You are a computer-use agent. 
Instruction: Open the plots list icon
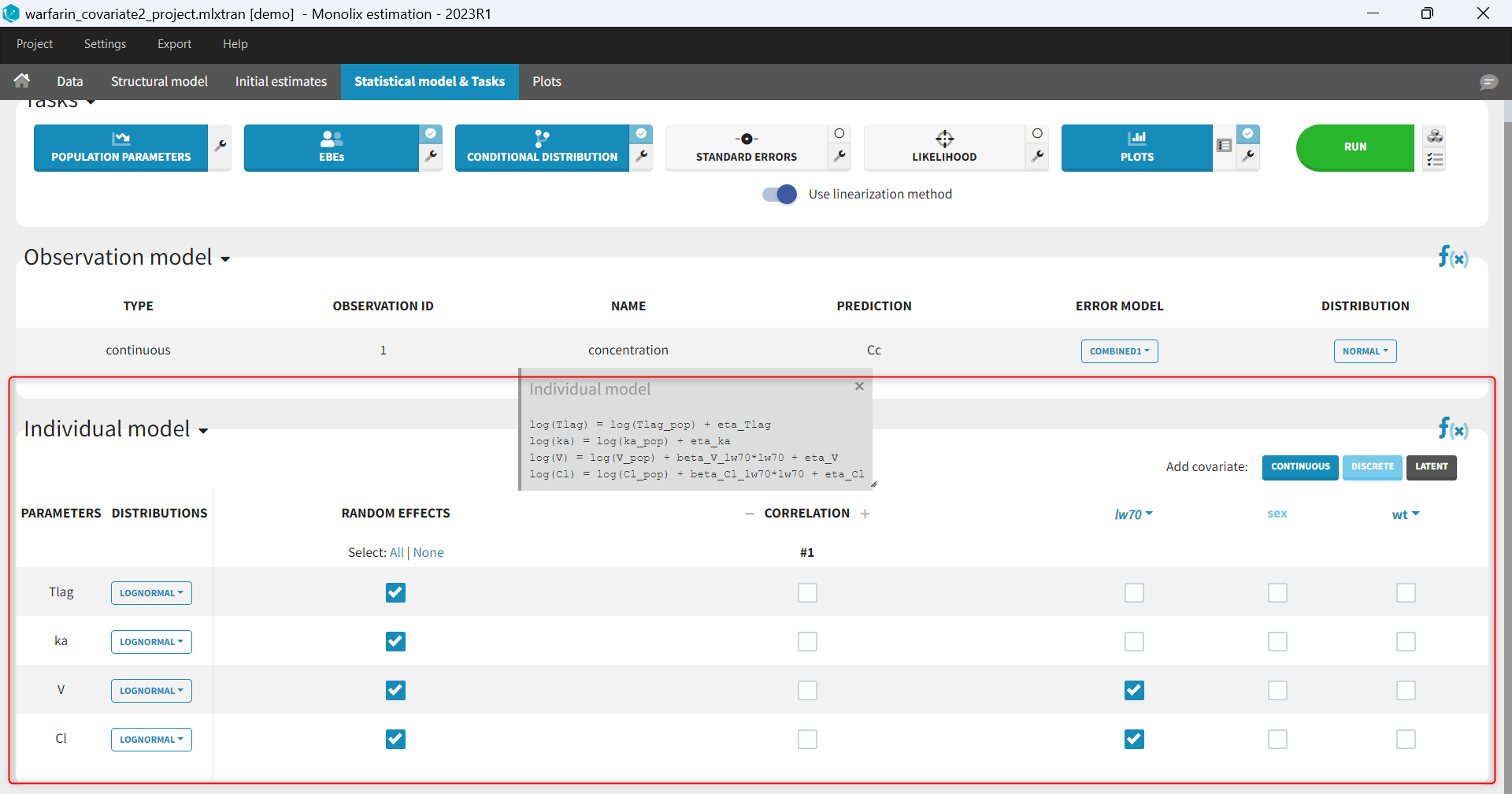coord(1224,146)
